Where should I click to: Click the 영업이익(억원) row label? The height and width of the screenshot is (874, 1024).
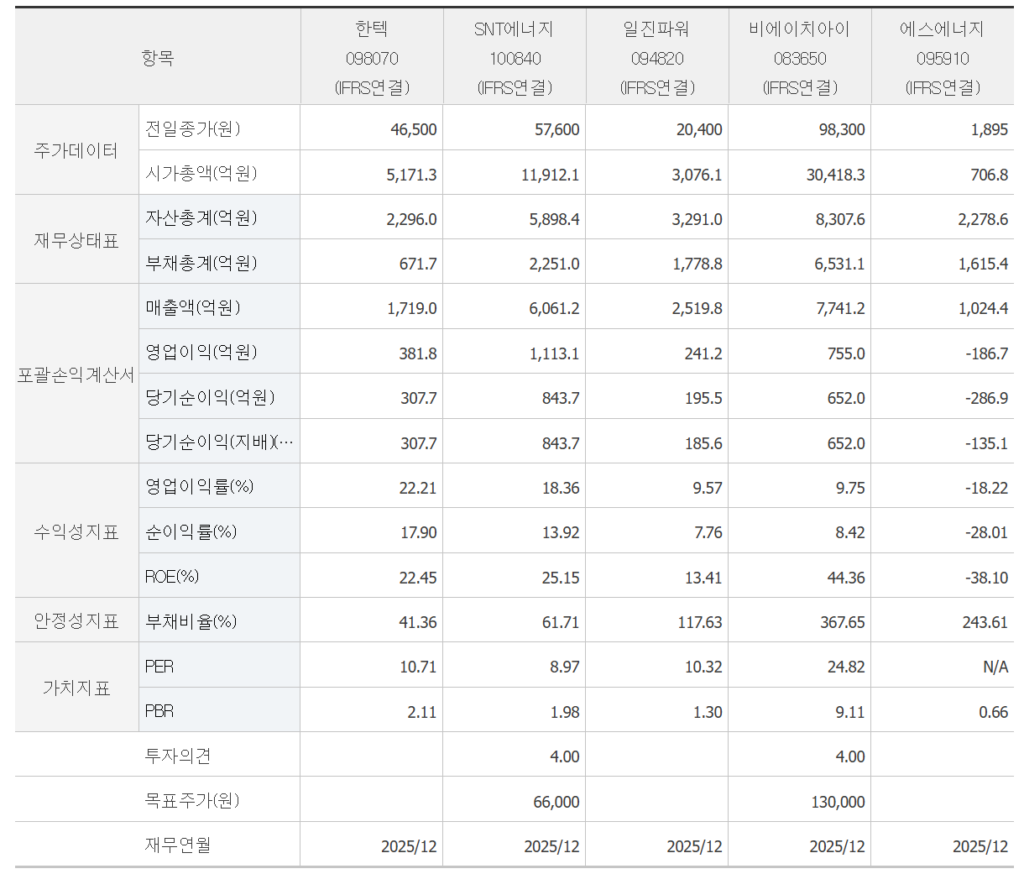pyautogui.click(x=201, y=352)
